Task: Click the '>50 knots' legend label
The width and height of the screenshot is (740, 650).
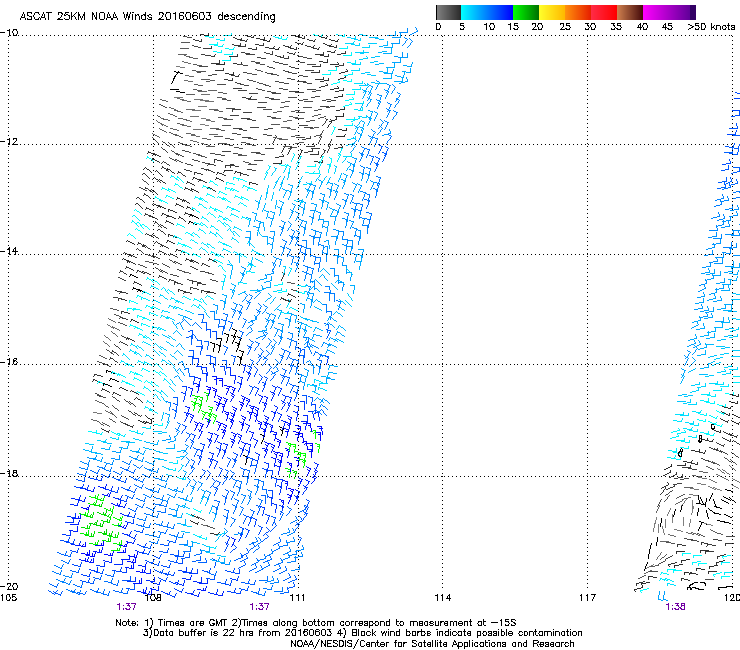Action: (711, 27)
